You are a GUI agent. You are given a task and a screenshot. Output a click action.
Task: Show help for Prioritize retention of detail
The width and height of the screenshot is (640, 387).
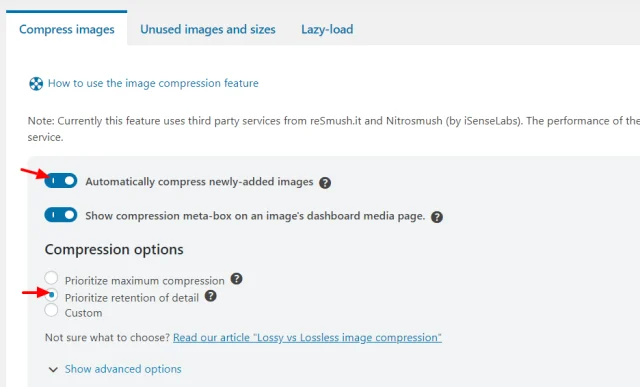tap(210, 296)
